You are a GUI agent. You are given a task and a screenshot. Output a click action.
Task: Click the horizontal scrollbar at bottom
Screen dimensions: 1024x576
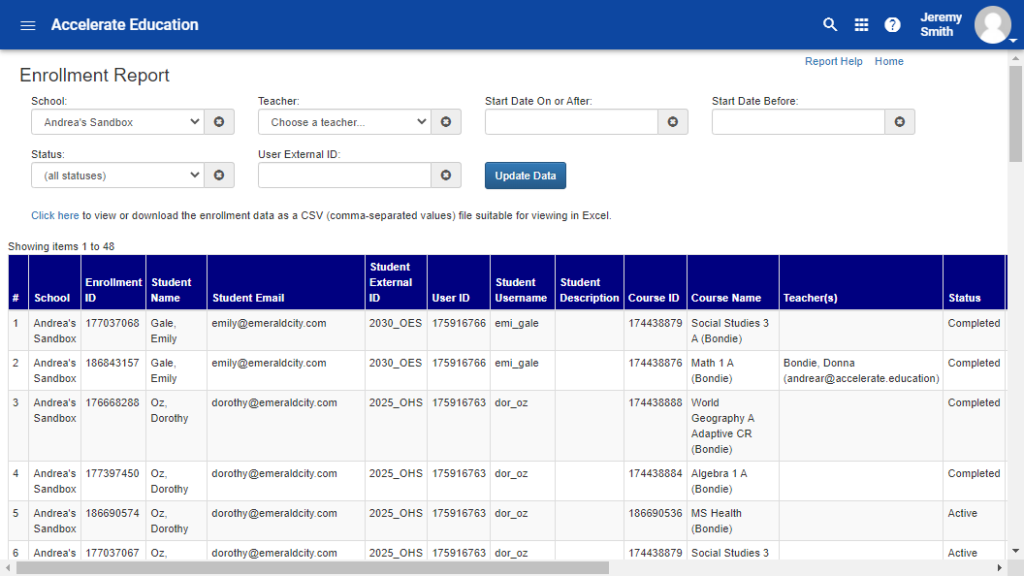312,568
